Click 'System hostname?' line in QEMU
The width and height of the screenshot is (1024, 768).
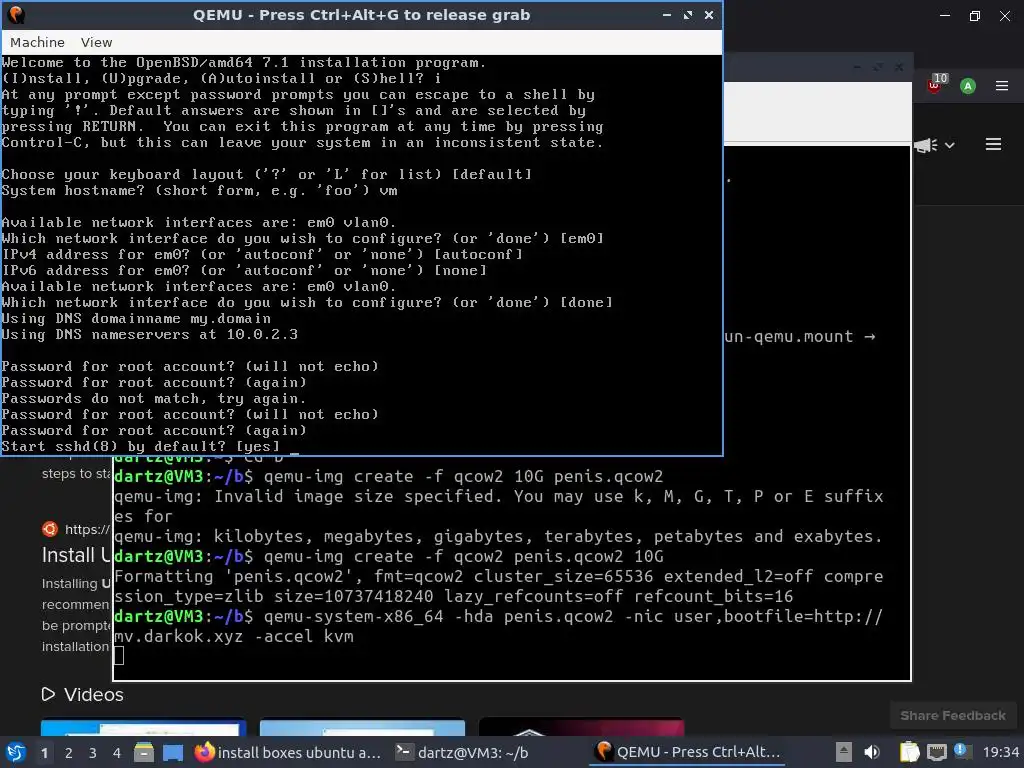point(199,191)
